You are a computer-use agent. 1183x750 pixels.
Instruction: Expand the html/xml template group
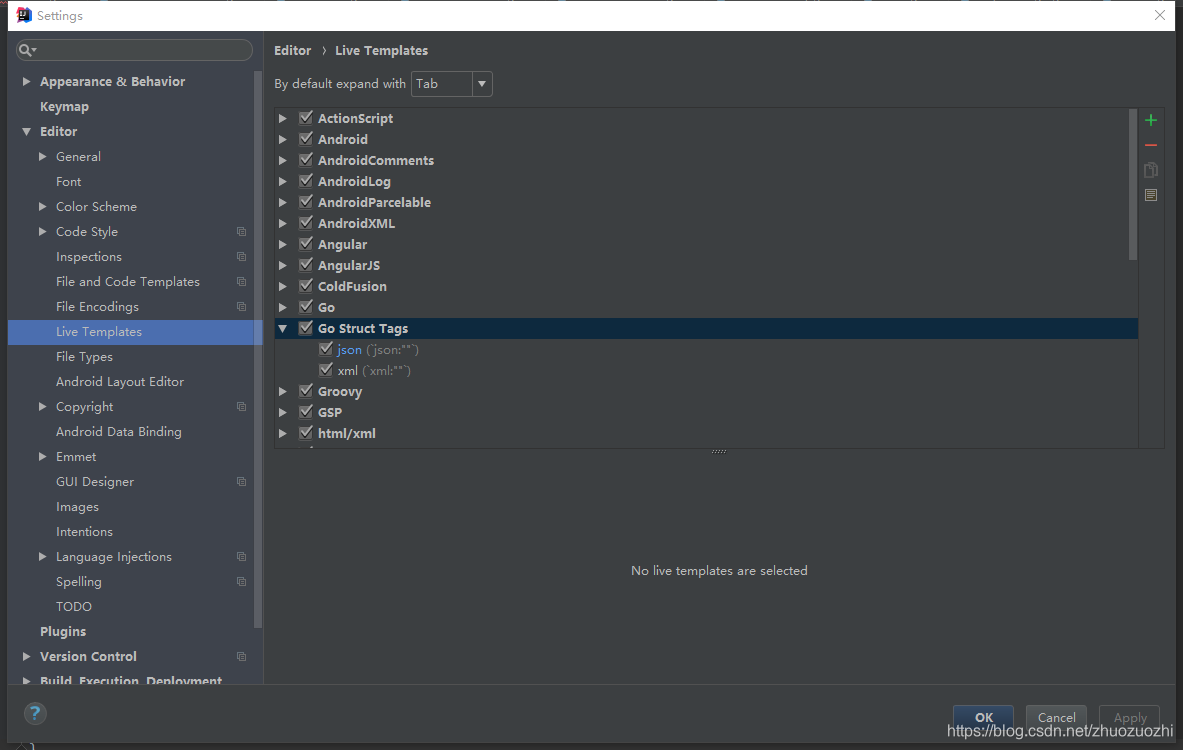pos(283,433)
